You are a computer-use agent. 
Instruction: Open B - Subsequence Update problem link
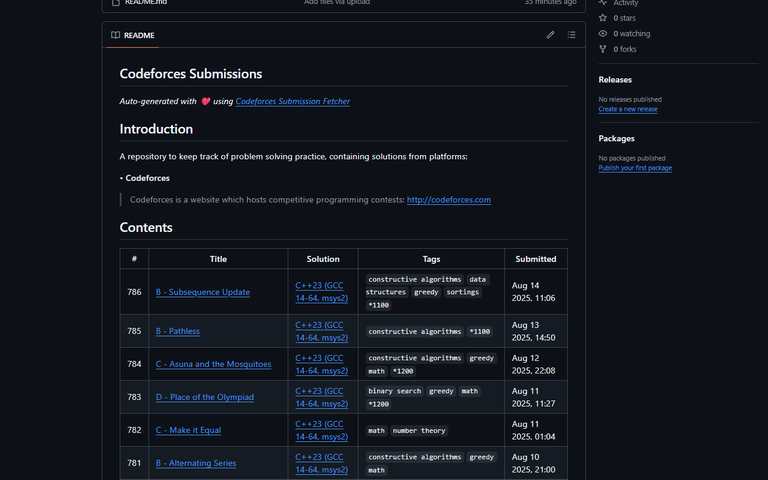pyautogui.click(x=203, y=292)
